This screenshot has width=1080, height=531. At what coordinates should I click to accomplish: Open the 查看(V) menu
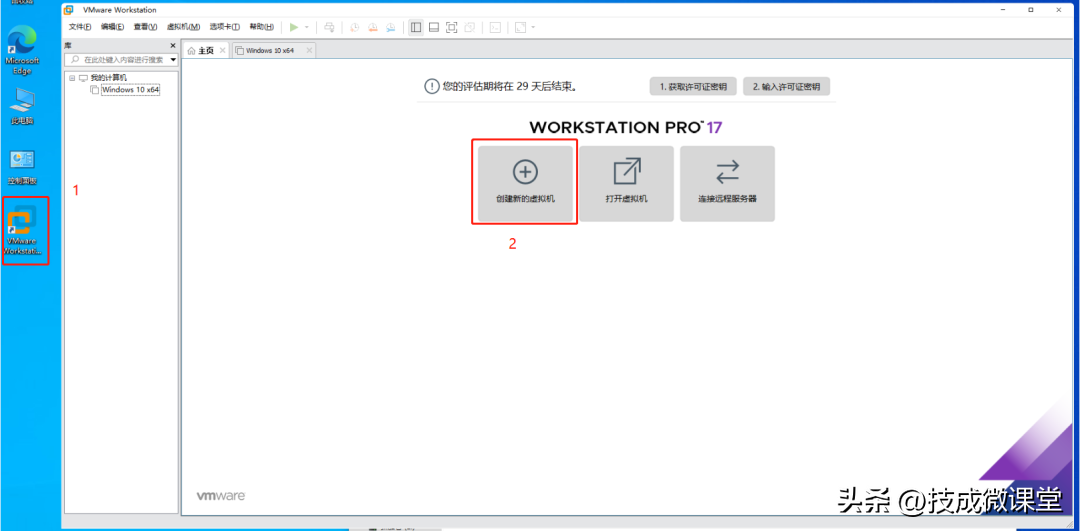pyautogui.click(x=145, y=27)
